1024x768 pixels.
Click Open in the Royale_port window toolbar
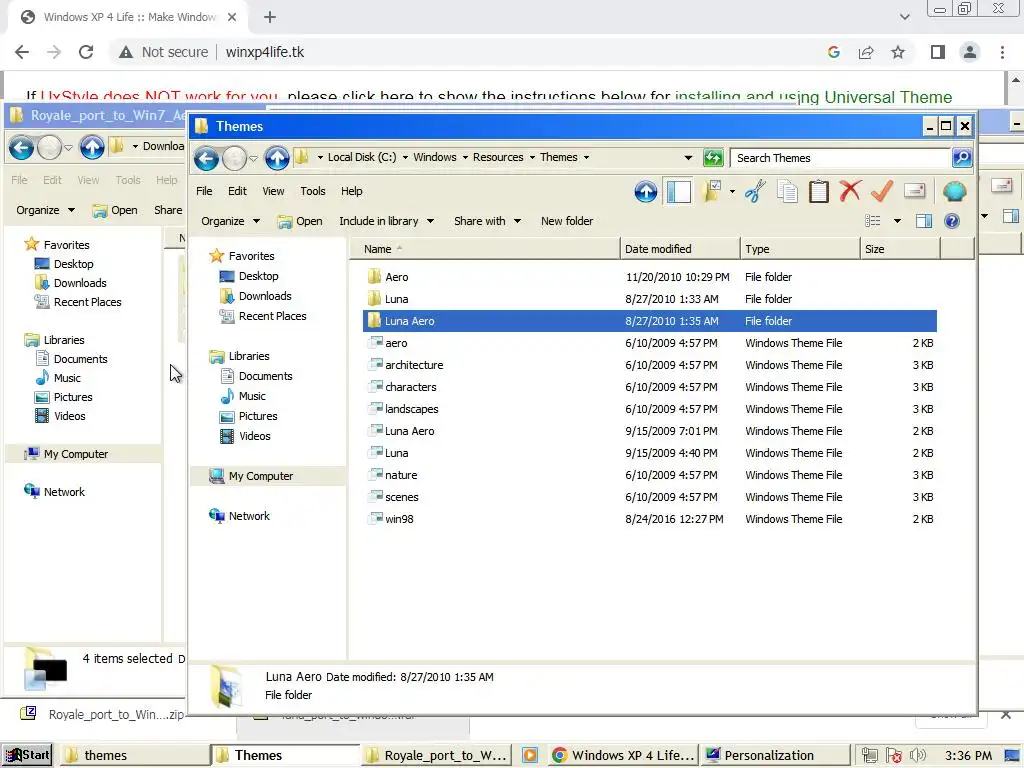coord(115,210)
